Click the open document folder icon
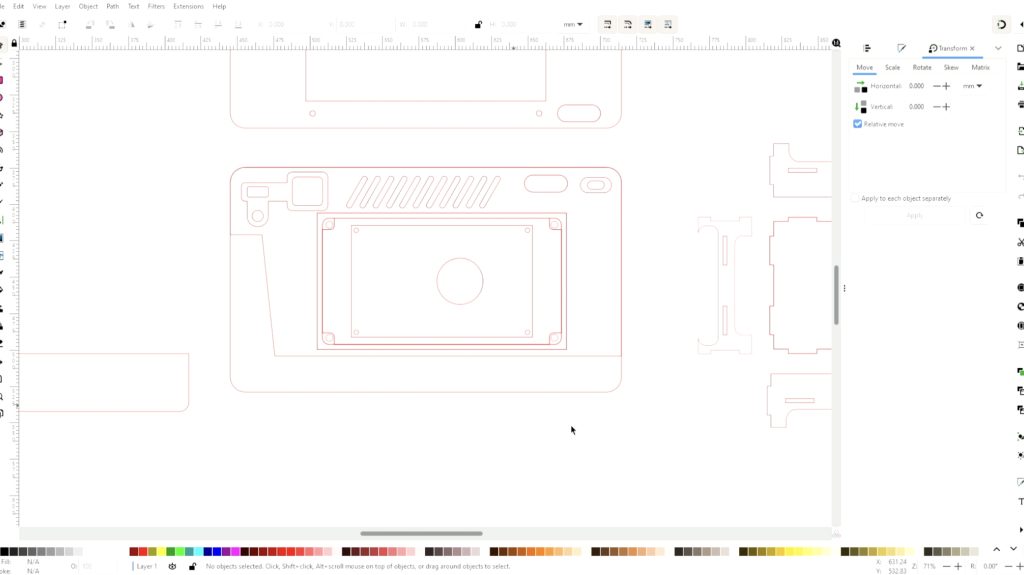1024x575 pixels. 1020,66
